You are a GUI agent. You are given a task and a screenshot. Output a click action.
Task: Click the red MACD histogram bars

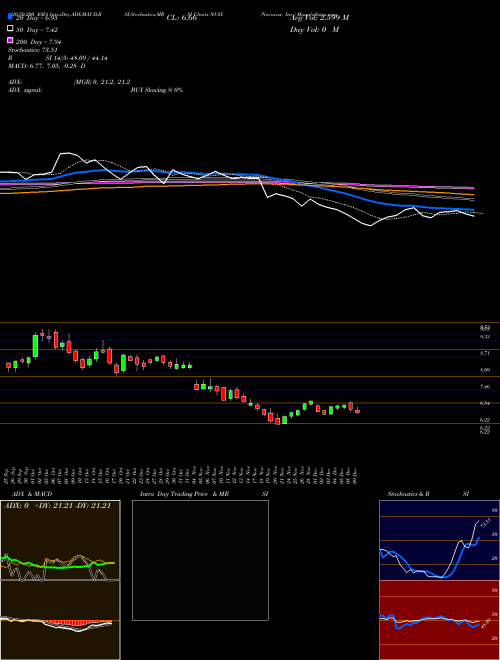pyautogui.click(x=76, y=623)
